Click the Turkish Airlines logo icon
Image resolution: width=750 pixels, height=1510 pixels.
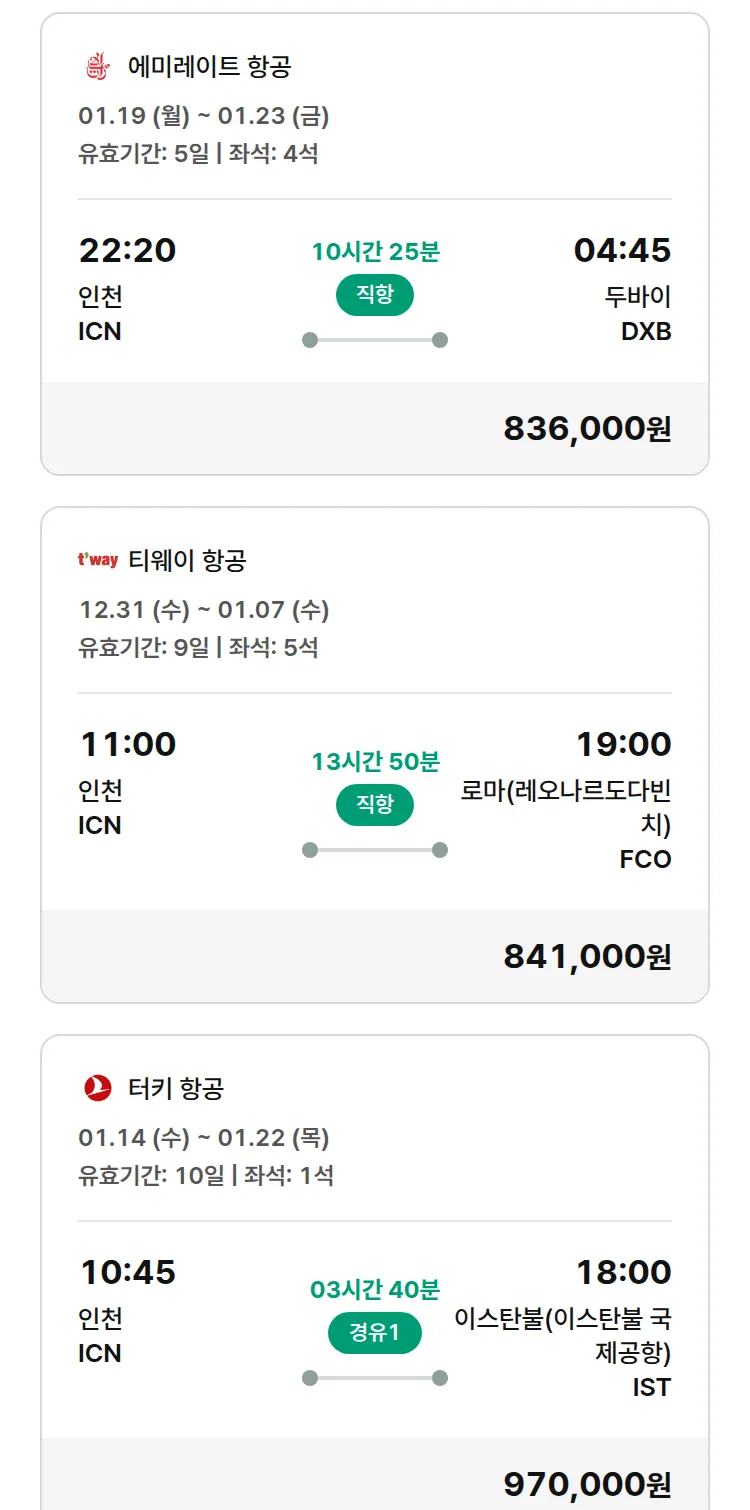click(97, 1088)
